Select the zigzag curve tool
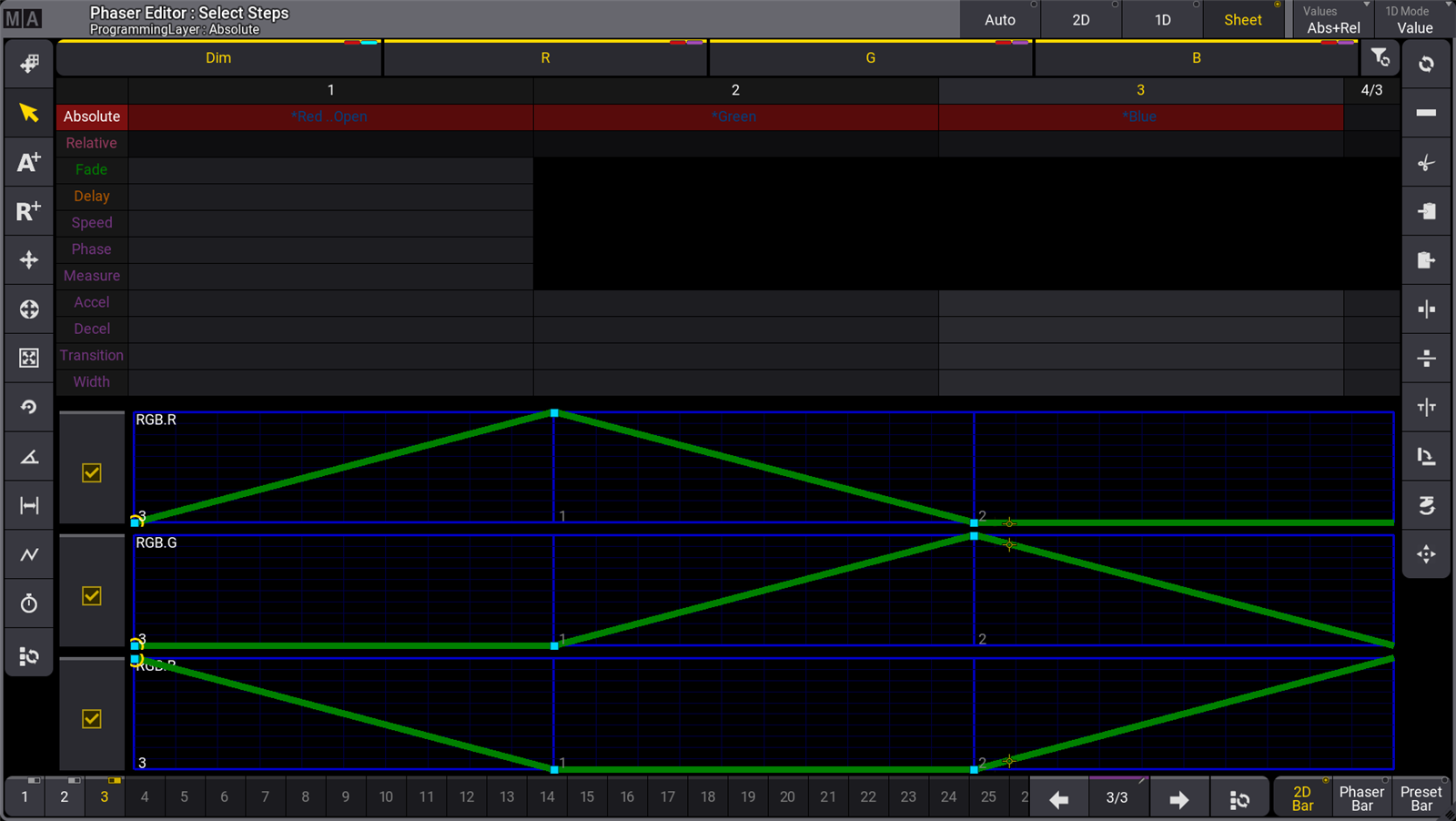Image resolution: width=1456 pixels, height=821 pixels. point(29,554)
